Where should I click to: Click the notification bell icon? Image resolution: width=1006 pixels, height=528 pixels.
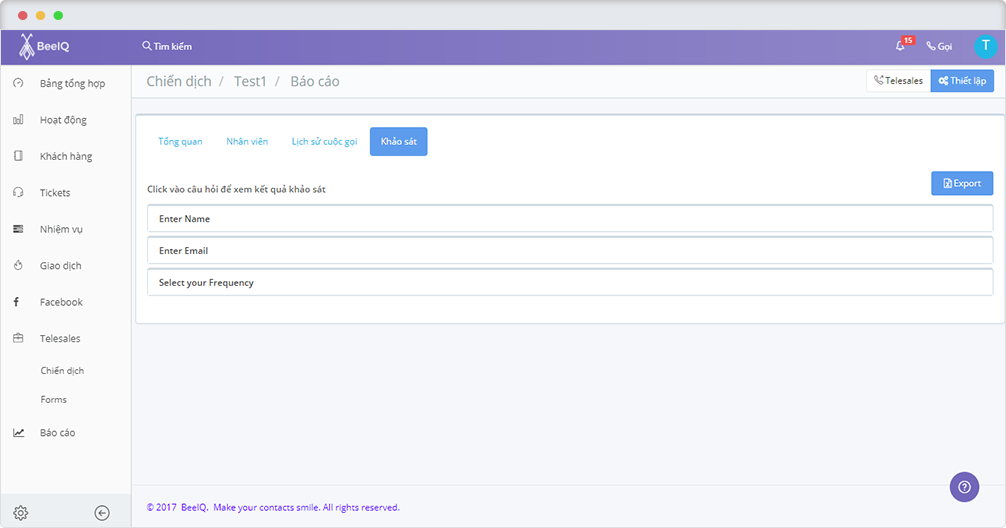(x=900, y=46)
